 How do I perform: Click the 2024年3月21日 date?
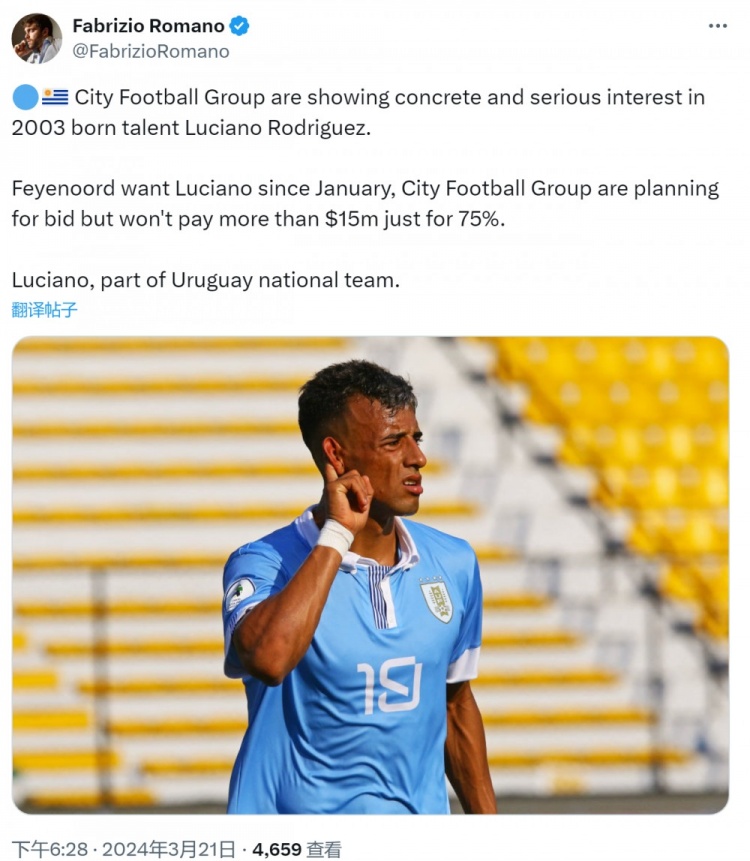169,849
